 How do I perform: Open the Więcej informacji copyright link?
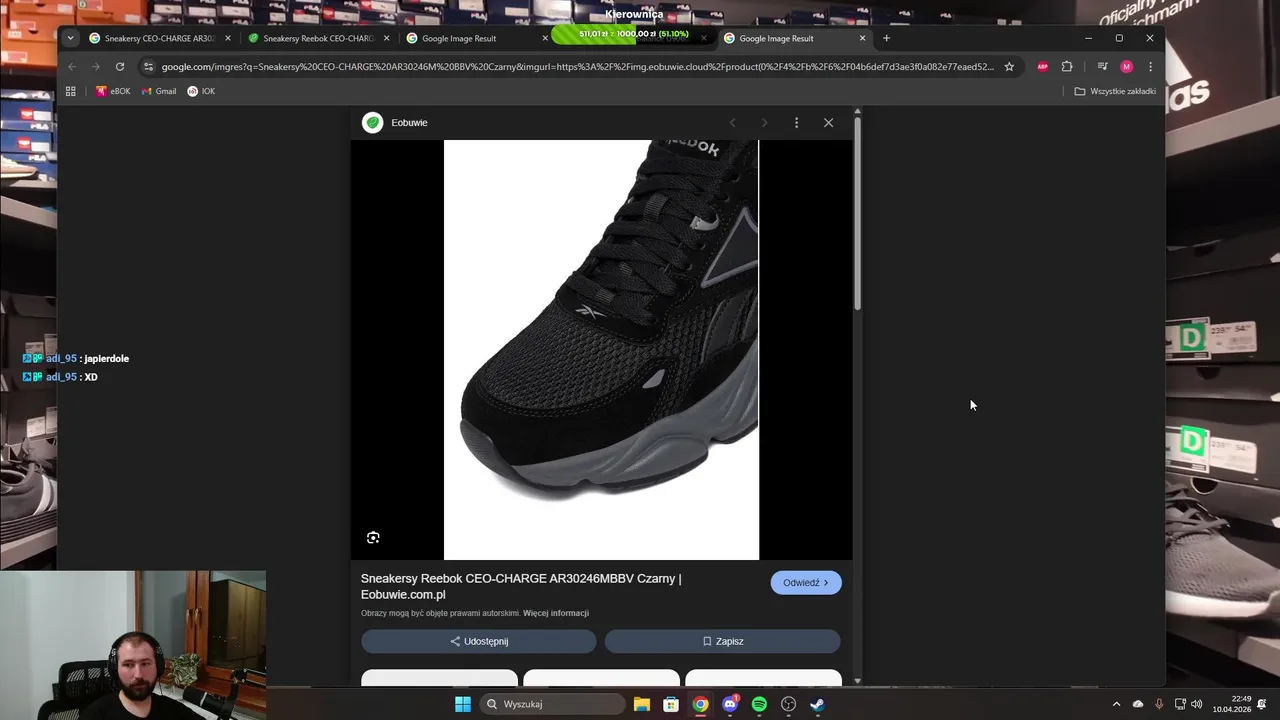556,613
